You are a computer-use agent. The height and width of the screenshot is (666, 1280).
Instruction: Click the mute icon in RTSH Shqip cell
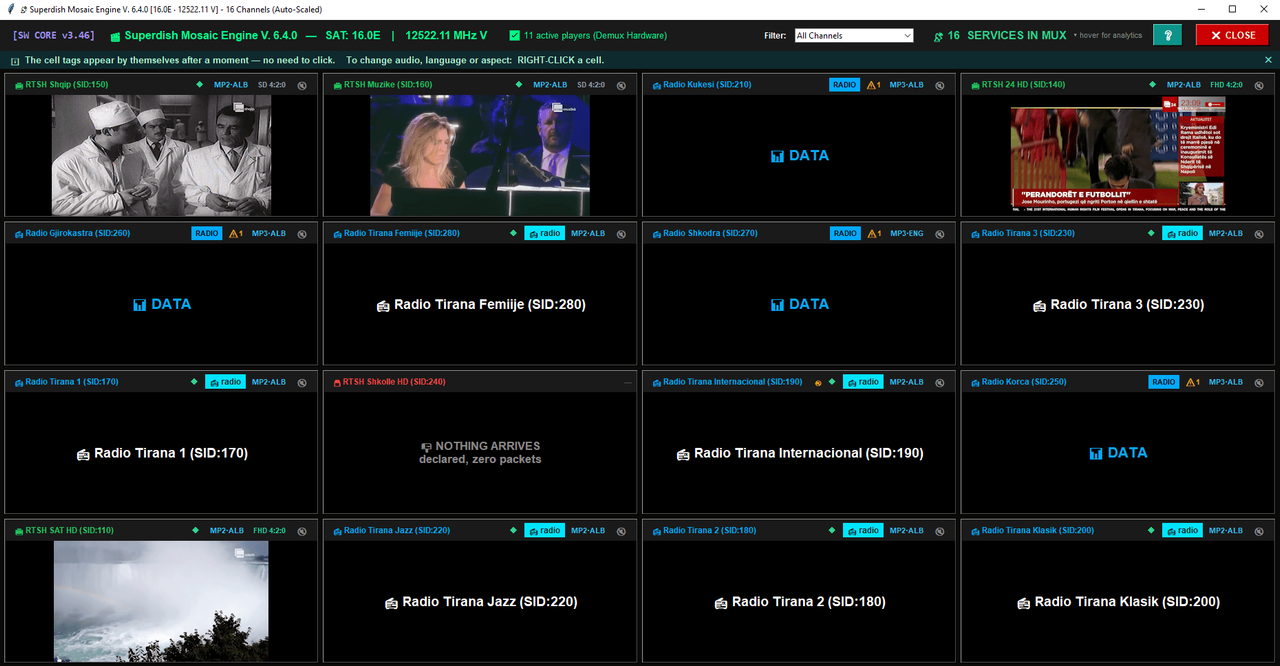click(302, 85)
